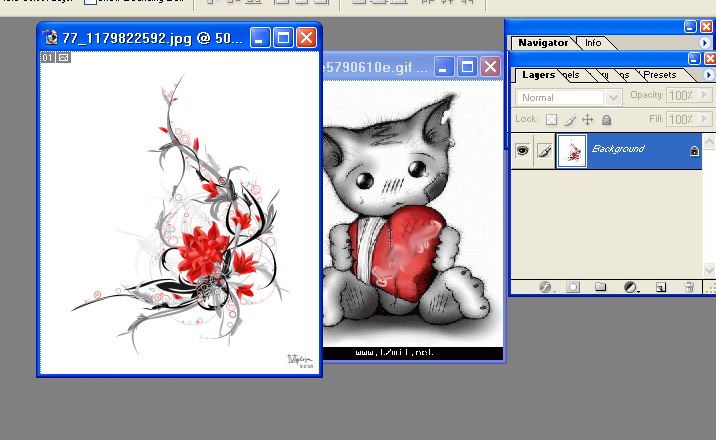This screenshot has height=440, width=716.
Task: Click the padlock on Background layer row
Action: [x=694, y=151]
